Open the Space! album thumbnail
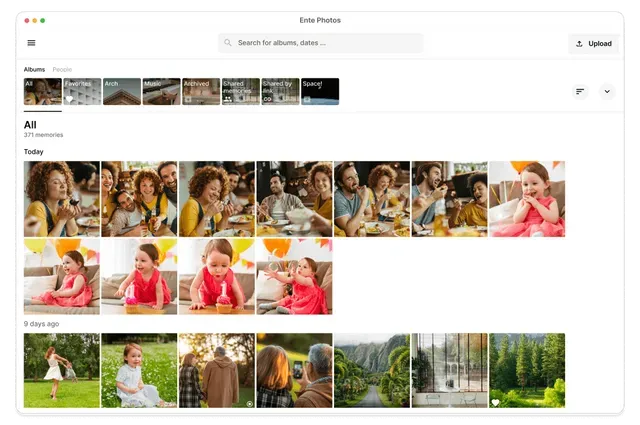This screenshot has width=640, height=425. [320, 92]
